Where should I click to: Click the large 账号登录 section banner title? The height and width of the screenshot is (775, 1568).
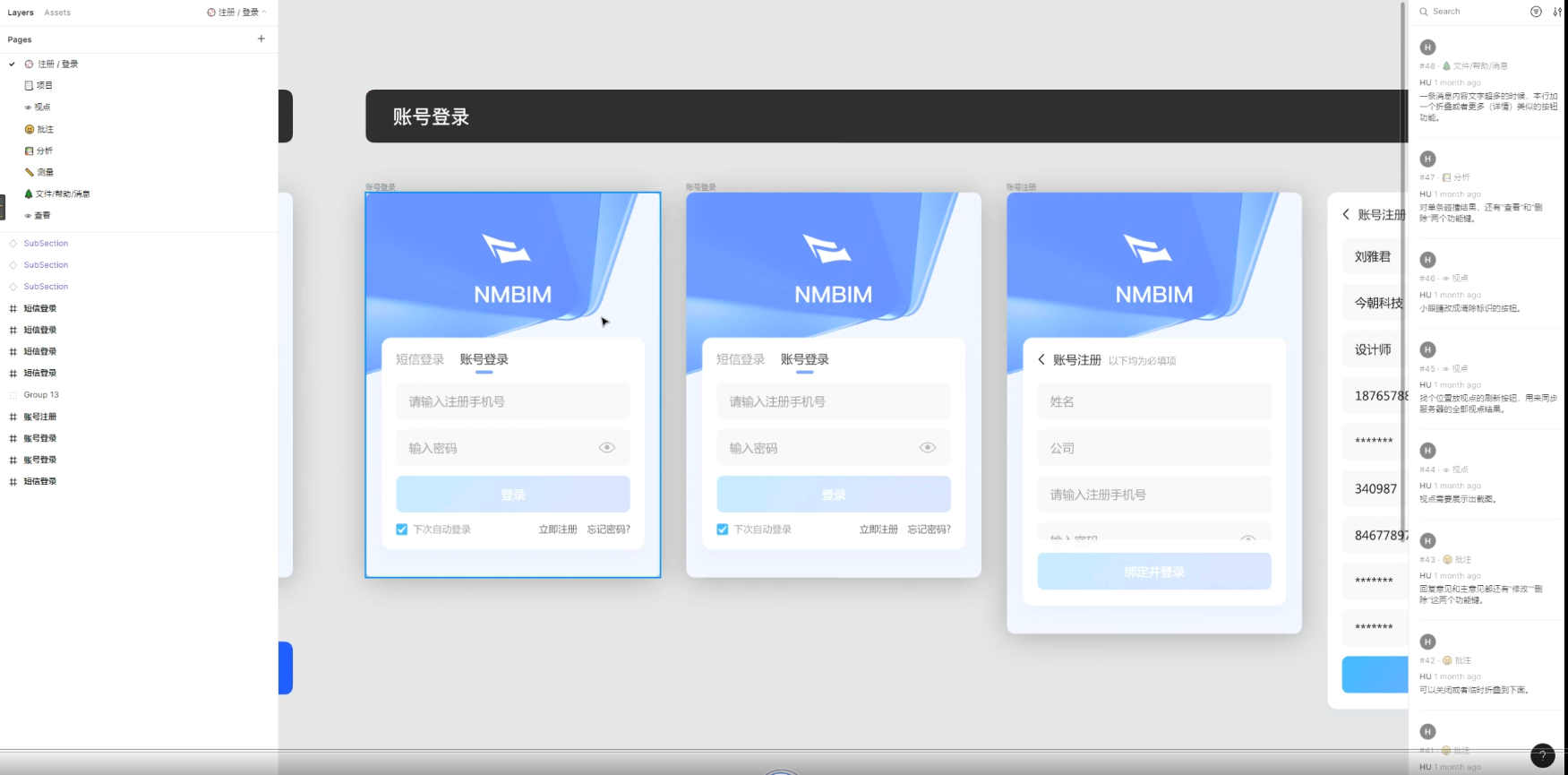432,116
